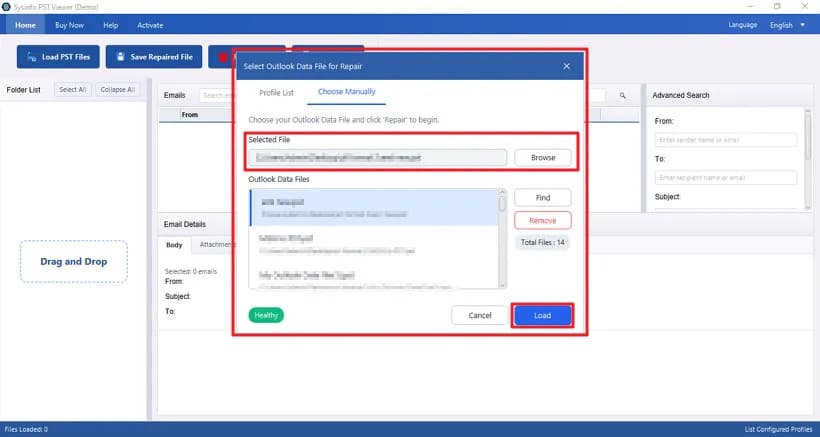Click the Load PST Files button
820x437 pixels.
(58, 57)
